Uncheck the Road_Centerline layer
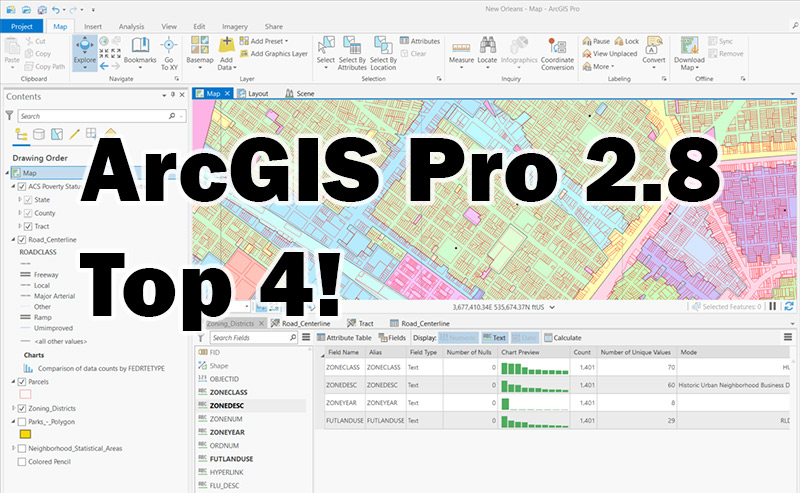This screenshot has width=800, height=493. tap(22, 240)
